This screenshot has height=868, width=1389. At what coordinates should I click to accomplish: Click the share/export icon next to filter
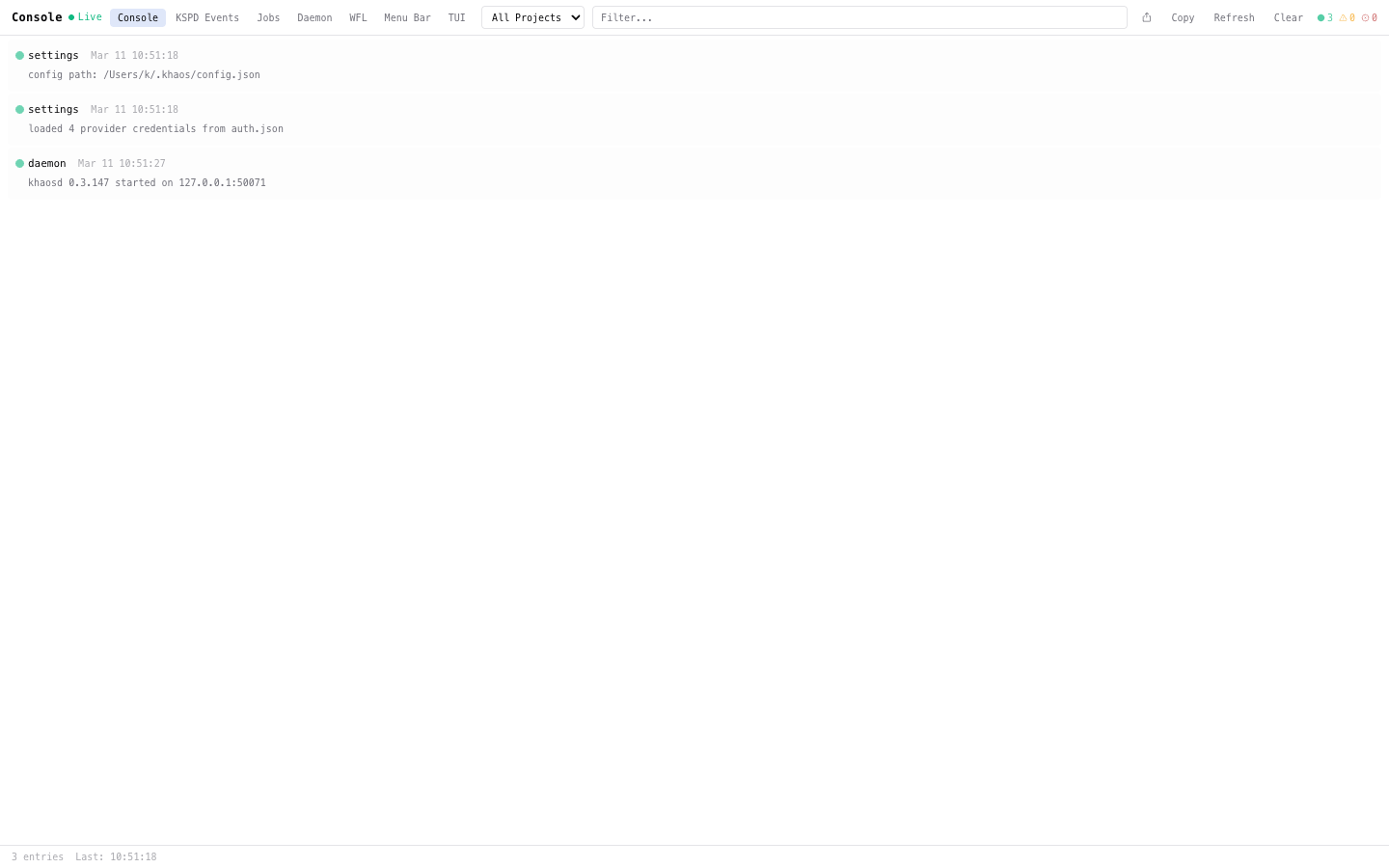click(x=1146, y=17)
